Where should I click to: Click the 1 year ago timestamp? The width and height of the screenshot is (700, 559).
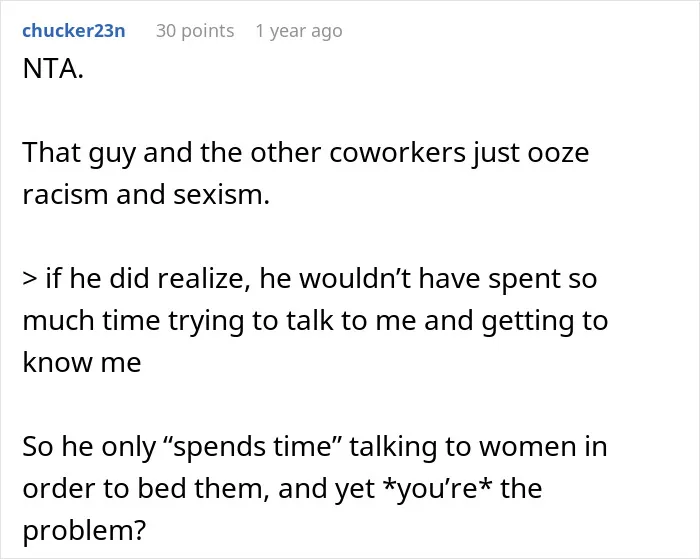[x=299, y=31]
